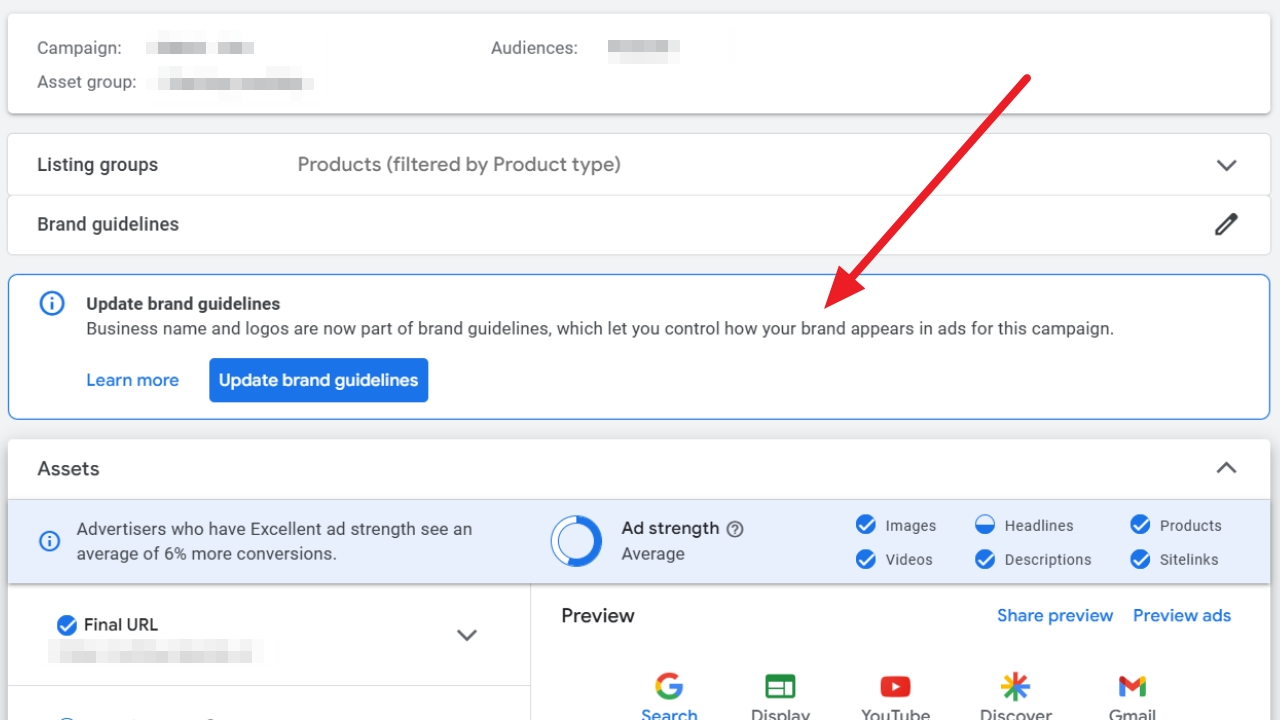The height and width of the screenshot is (720, 1280).
Task: Choose the Discover preview channel icon
Action: click(1015, 687)
